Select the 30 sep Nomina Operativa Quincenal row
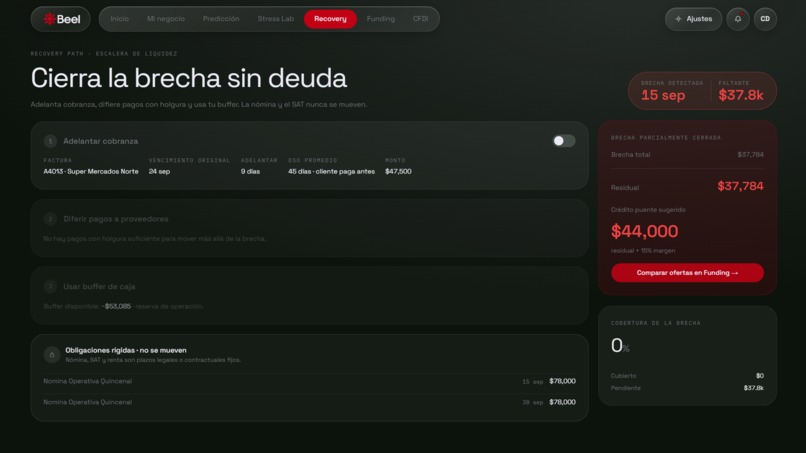Viewport: 806px width, 453px height. 309,402
